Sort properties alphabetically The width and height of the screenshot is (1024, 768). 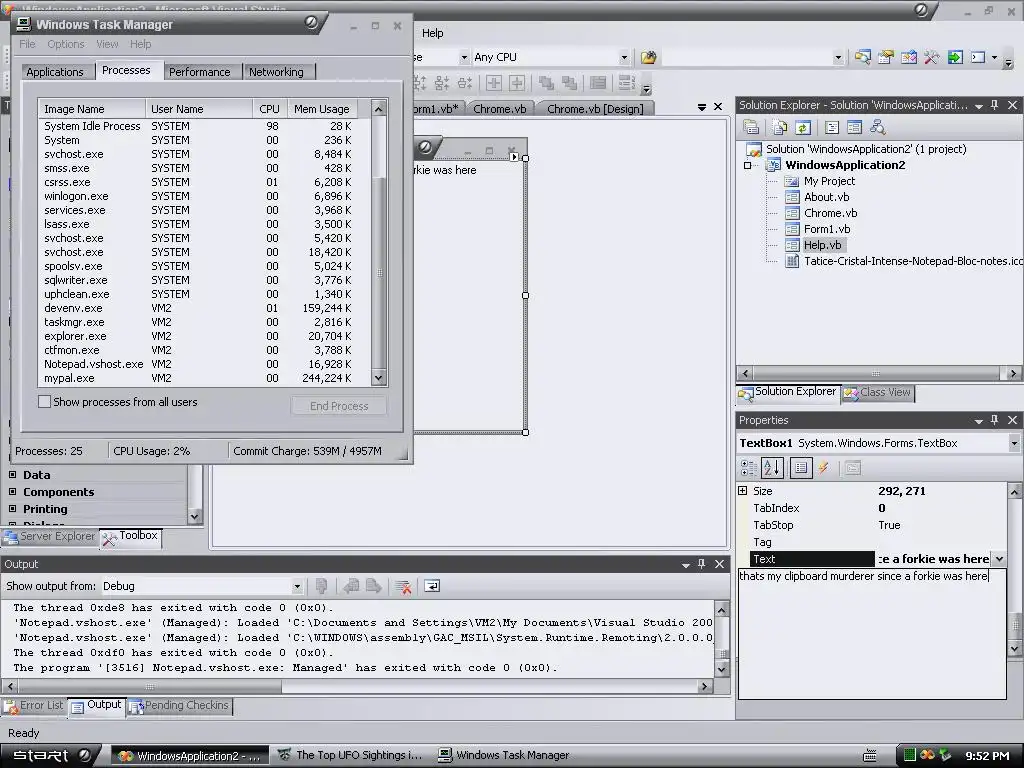click(x=772, y=468)
